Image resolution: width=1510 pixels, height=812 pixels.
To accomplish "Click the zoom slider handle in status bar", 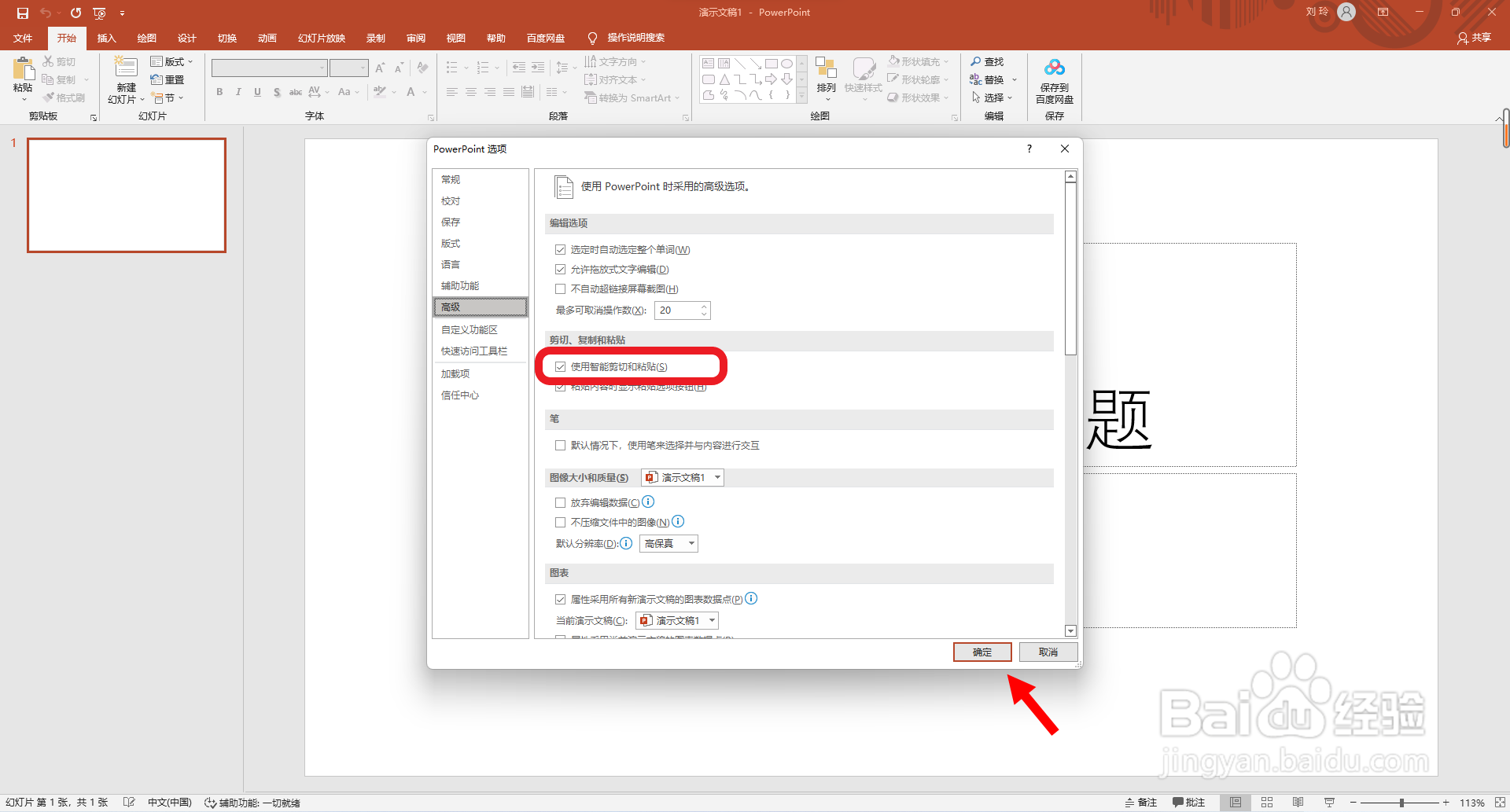I will click(x=1401, y=803).
